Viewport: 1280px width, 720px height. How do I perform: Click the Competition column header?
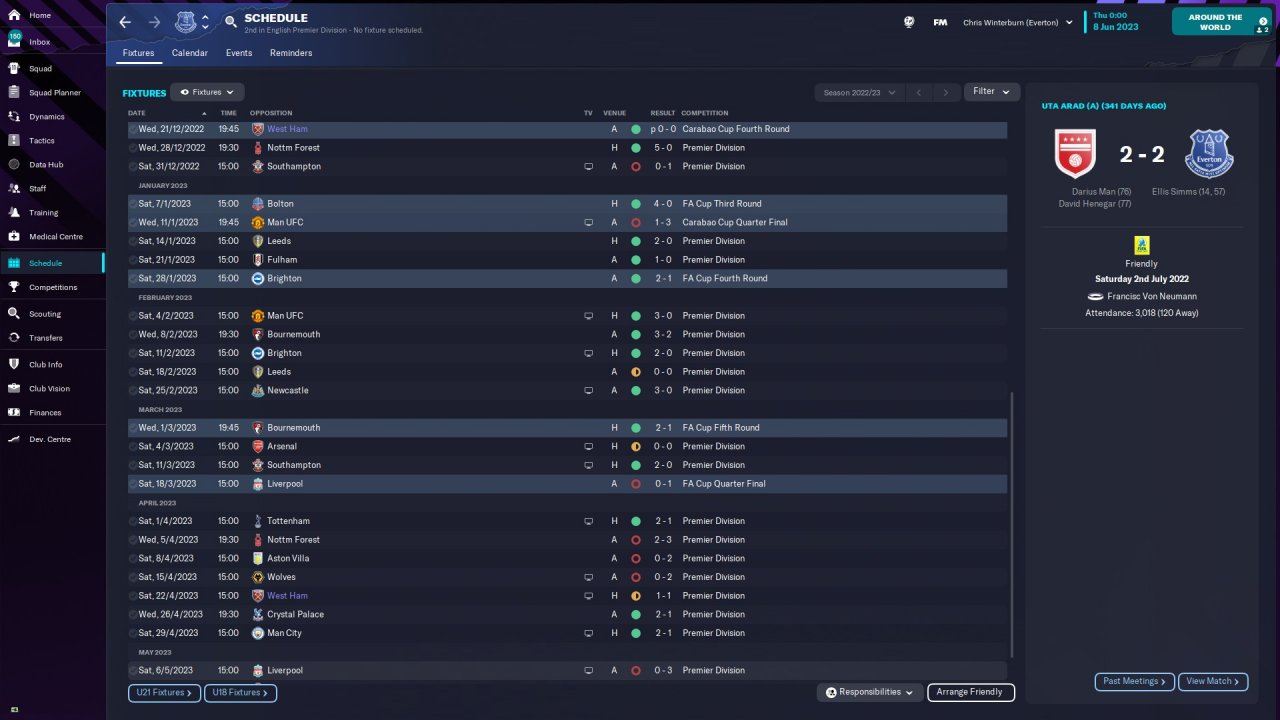coord(705,113)
